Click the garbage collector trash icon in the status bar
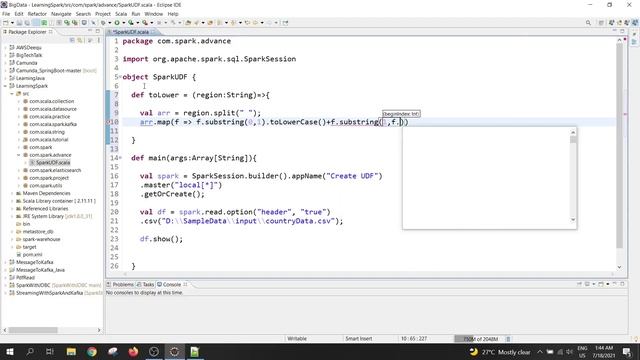The image size is (640, 360). pos(508,339)
